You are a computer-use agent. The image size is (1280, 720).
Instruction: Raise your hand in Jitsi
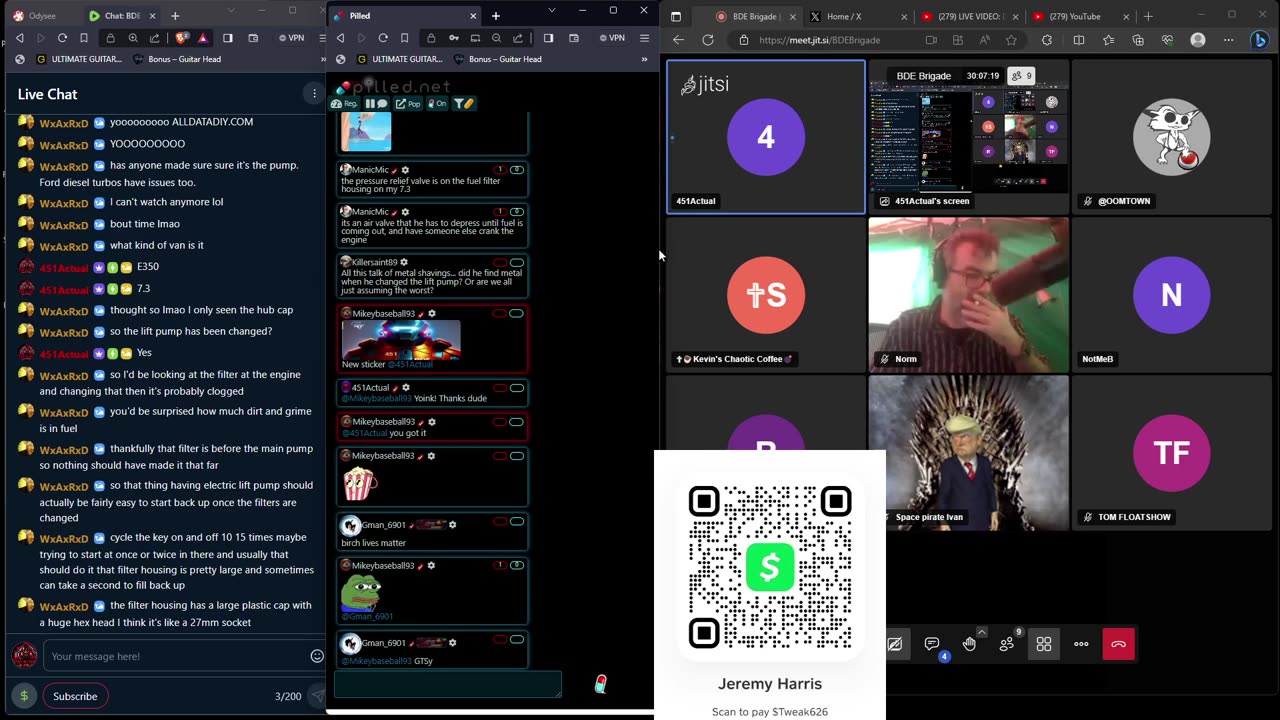tap(969, 645)
